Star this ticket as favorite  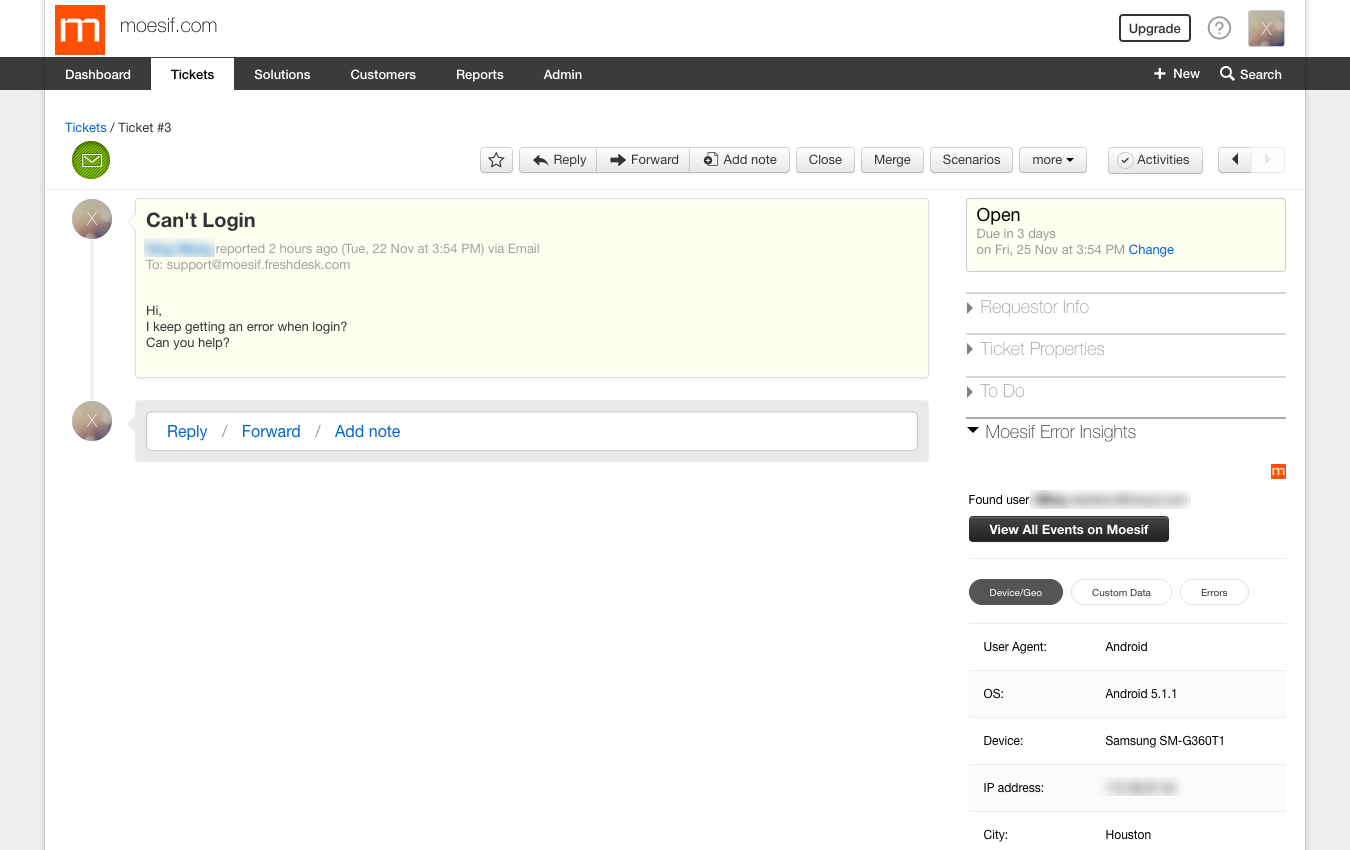pos(496,159)
